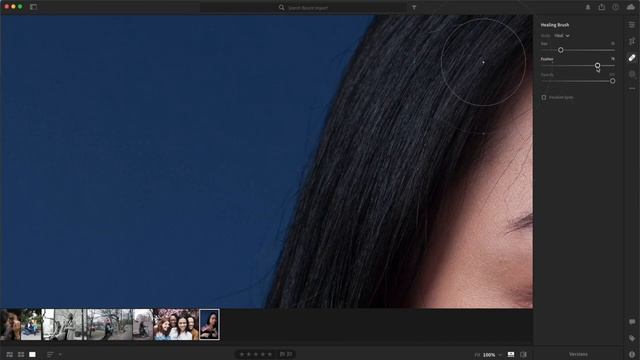Adjust the Size slider handle
The width and height of the screenshot is (640, 360).
[x=560, y=50]
